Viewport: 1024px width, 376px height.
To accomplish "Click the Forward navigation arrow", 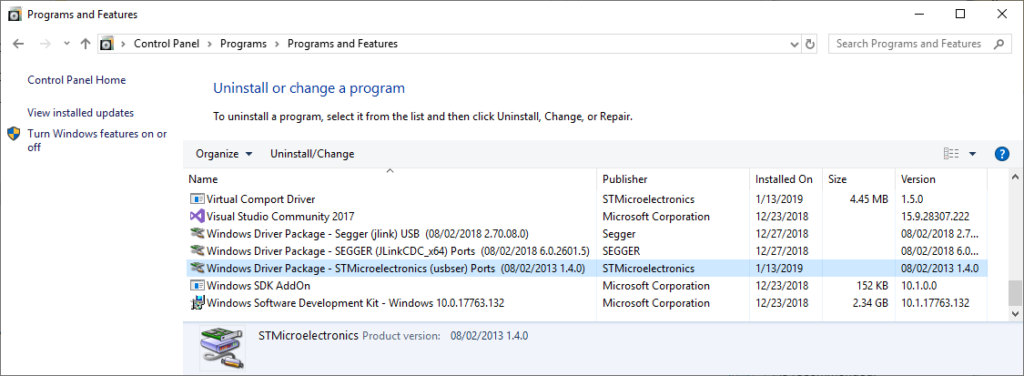I will pos(45,44).
